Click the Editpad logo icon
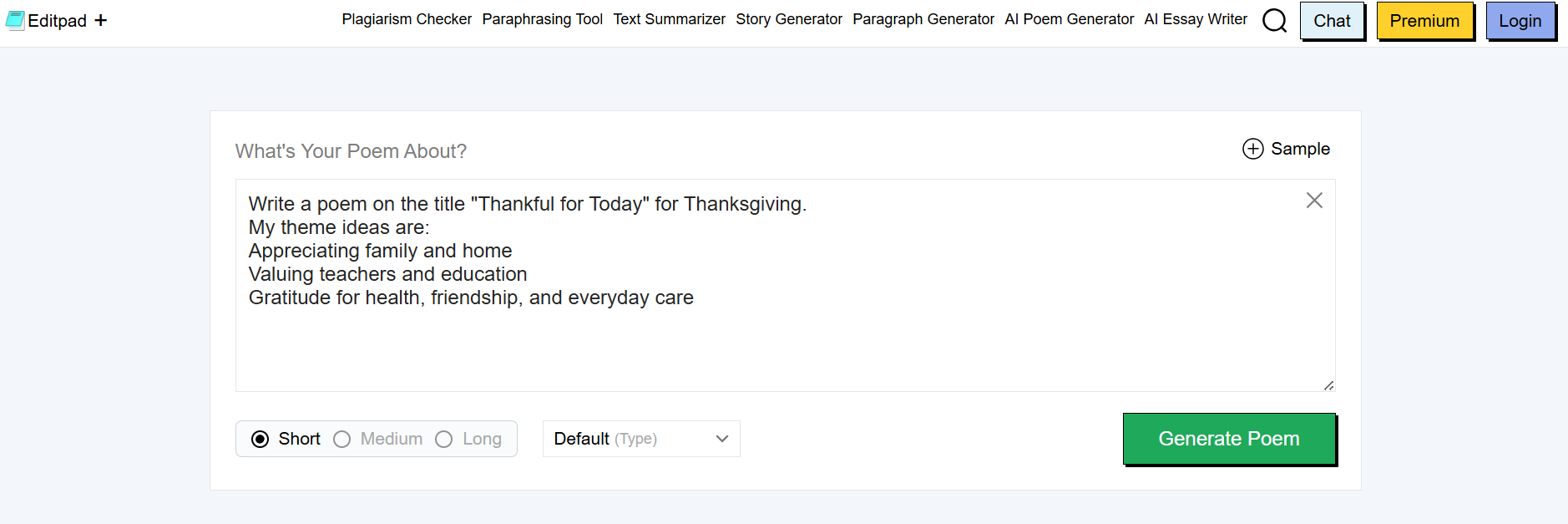The height and width of the screenshot is (524, 1568). click(14, 18)
